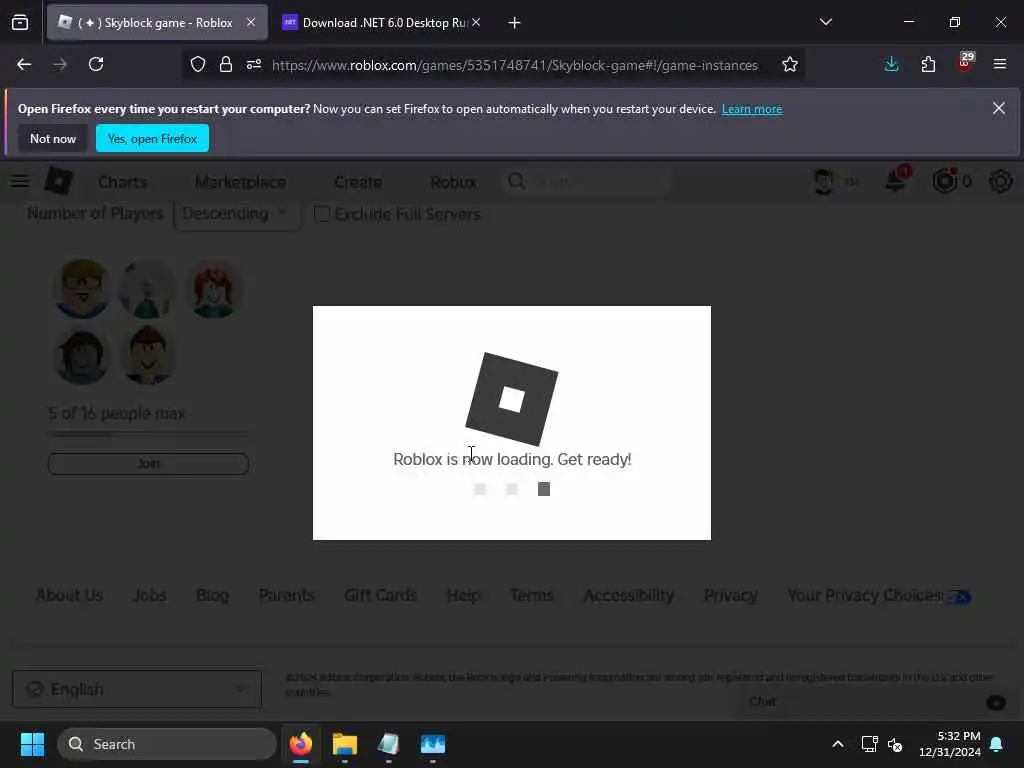Image resolution: width=1024 pixels, height=768 pixels.
Task: Bookmark this page with the star
Action: point(790,64)
